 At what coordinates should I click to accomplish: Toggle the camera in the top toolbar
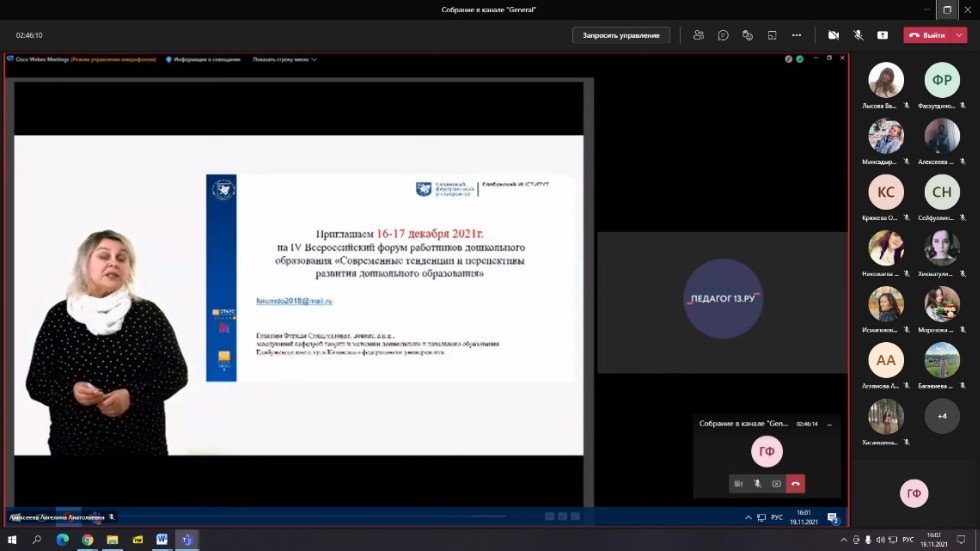833,35
